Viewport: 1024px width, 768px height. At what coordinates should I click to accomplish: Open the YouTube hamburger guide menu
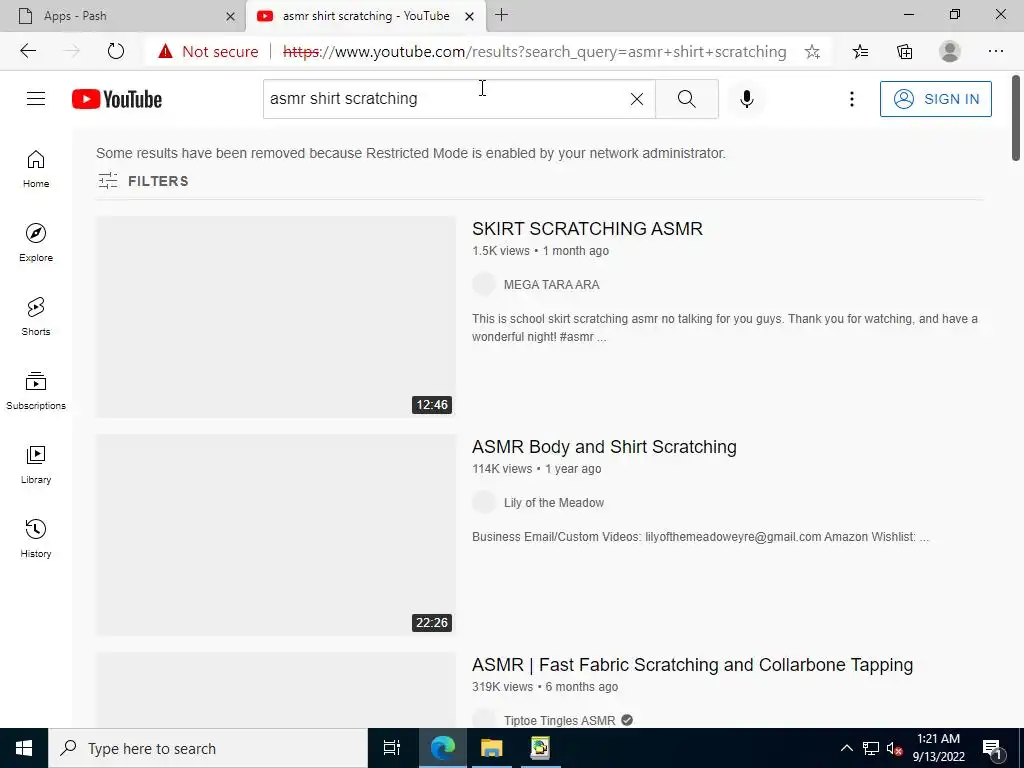tap(36, 99)
